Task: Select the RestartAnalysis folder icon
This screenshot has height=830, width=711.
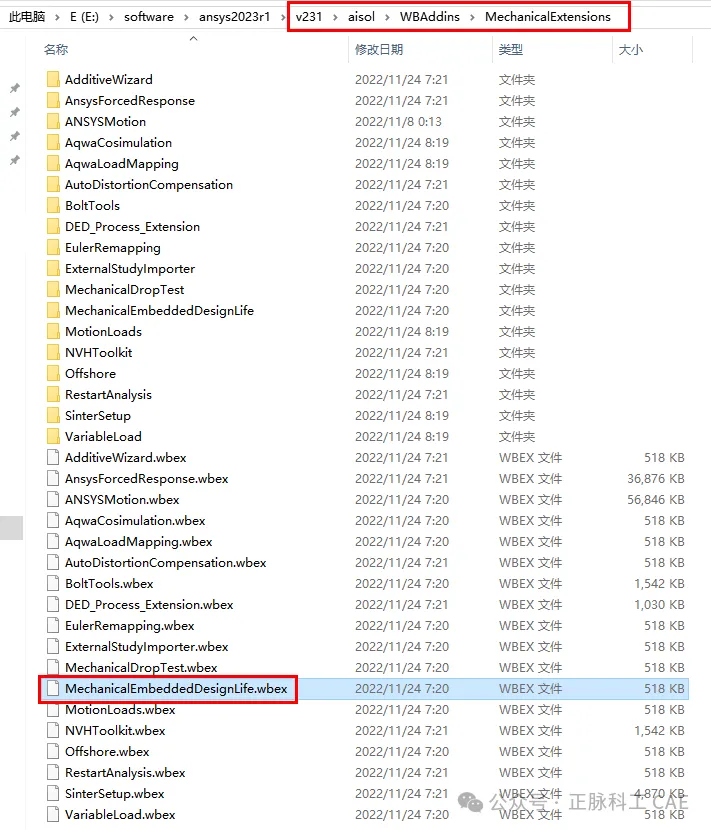Action: pyautogui.click(x=53, y=394)
